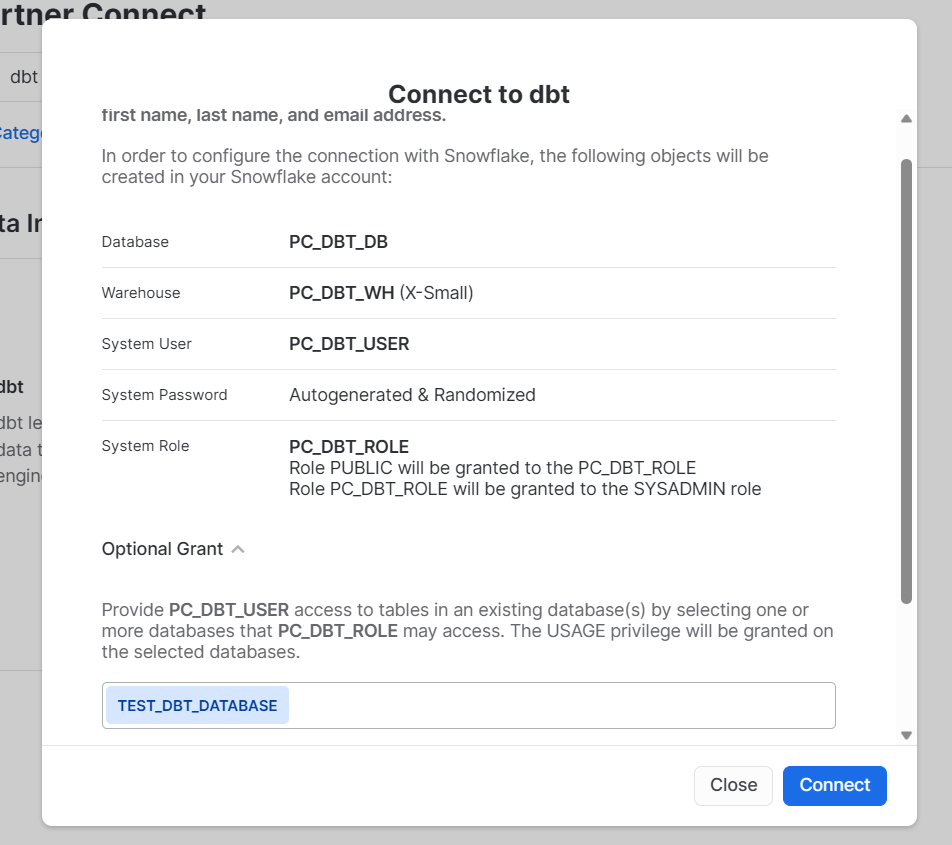
Task: Click the scroll up arrow in dialog
Action: 906,119
